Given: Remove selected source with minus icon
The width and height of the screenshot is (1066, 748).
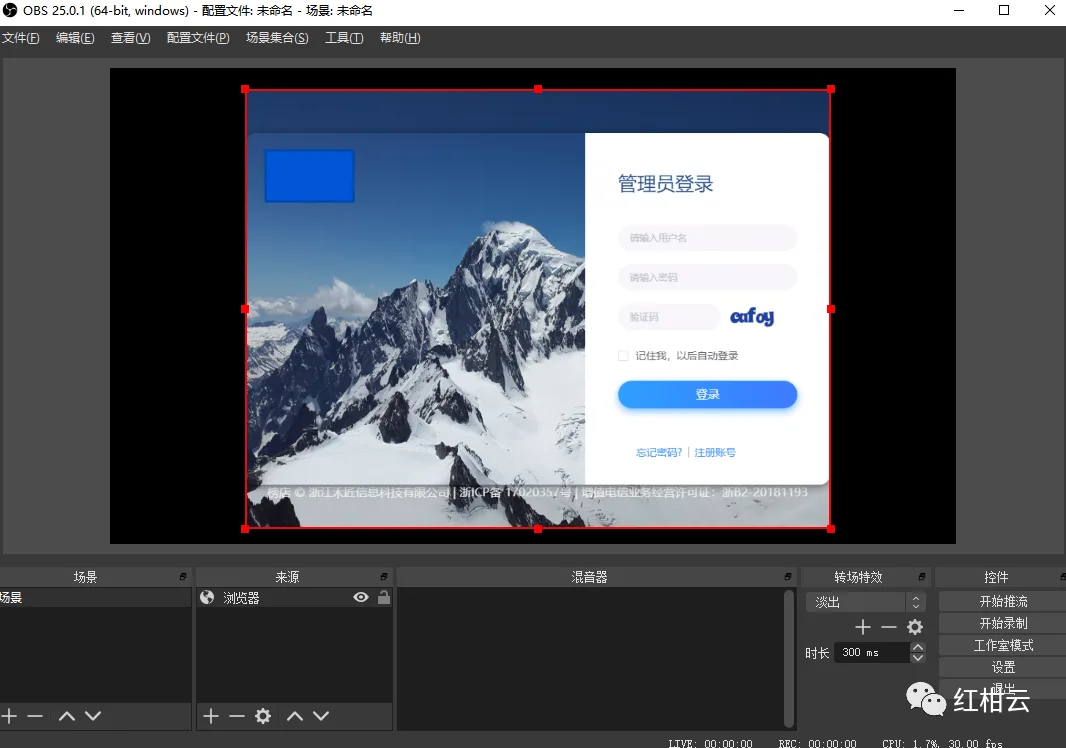Looking at the screenshot, I should 237,715.
